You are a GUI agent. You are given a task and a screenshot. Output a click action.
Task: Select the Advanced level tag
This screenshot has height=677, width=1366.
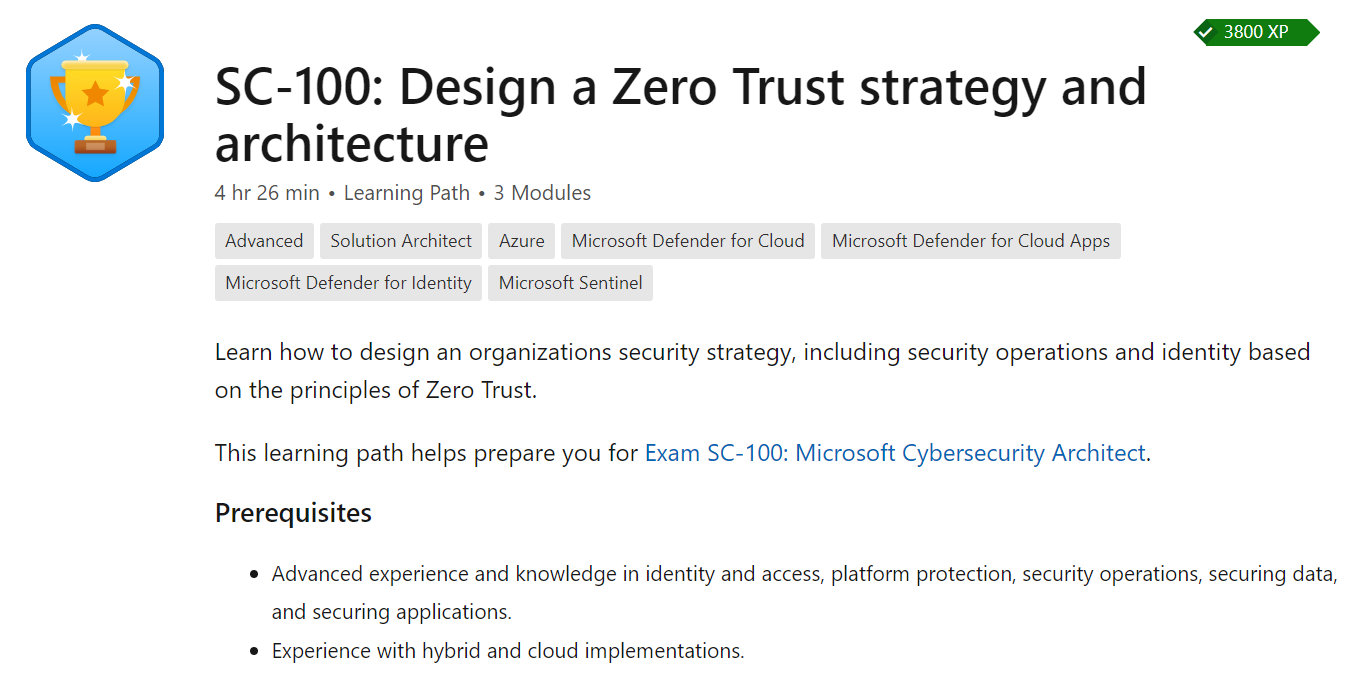[264, 241]
